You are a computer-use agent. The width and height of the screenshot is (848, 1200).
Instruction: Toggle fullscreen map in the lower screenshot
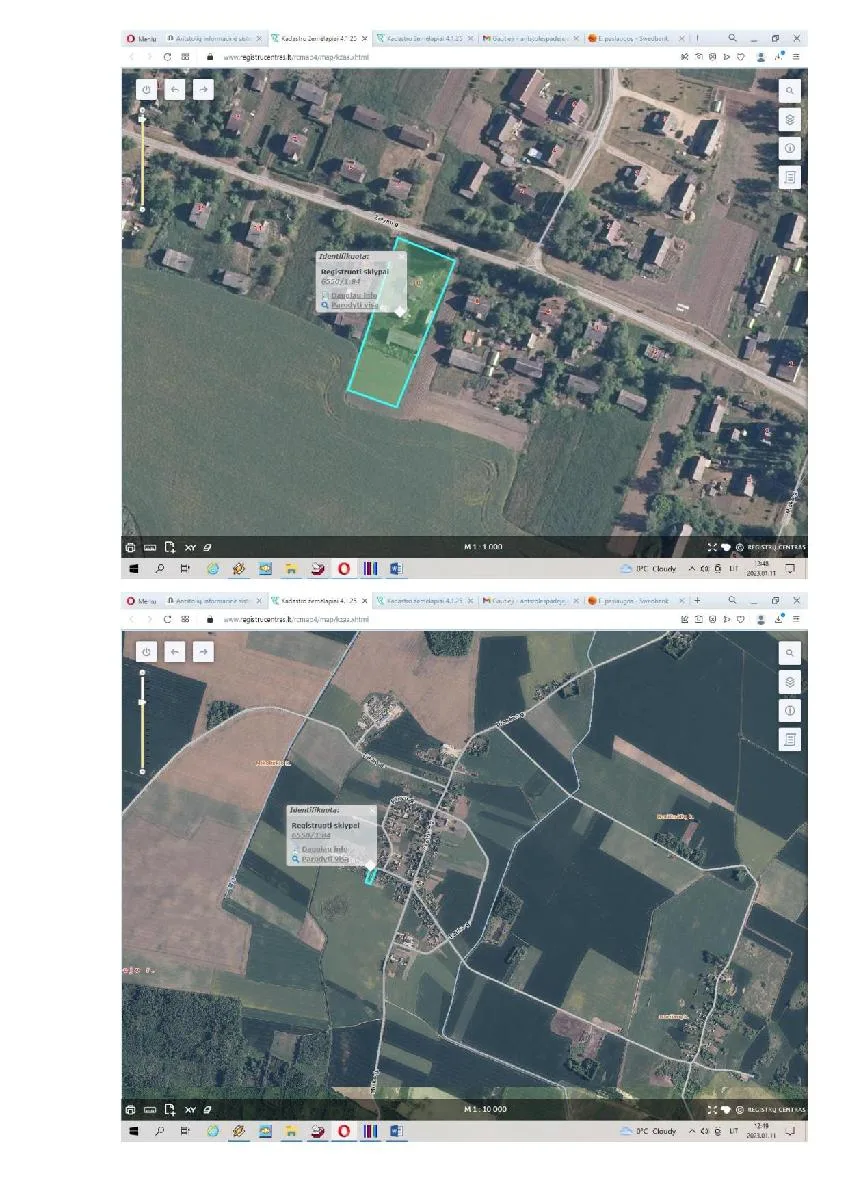[713, 1110]
